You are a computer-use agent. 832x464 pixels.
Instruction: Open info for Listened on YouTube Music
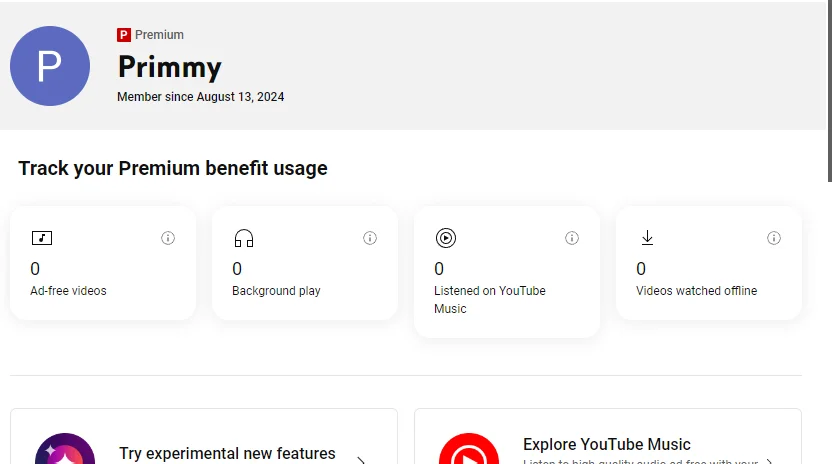[572, 238]
